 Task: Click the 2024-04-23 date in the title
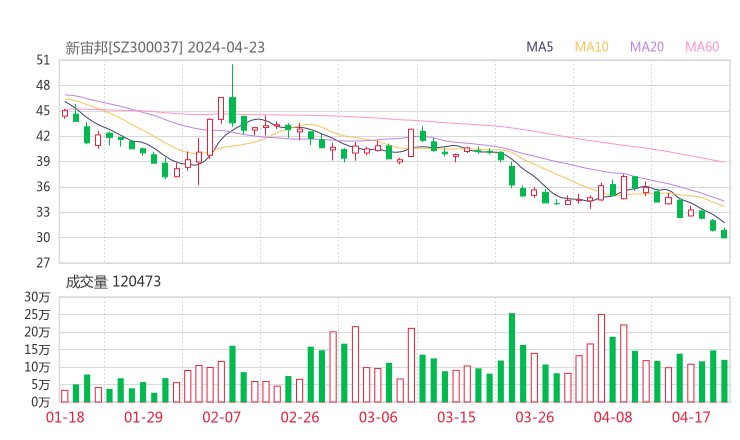(226, 48)
